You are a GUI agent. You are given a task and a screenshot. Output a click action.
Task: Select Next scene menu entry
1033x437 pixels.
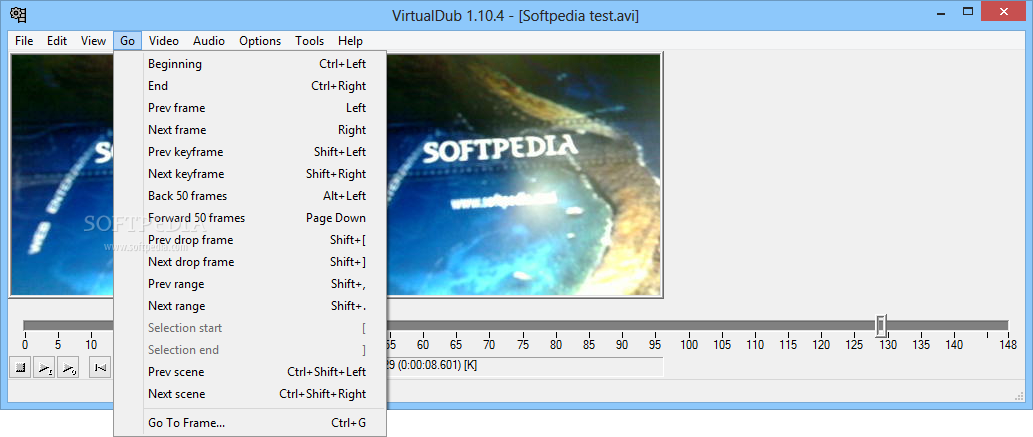pos(250,394)
